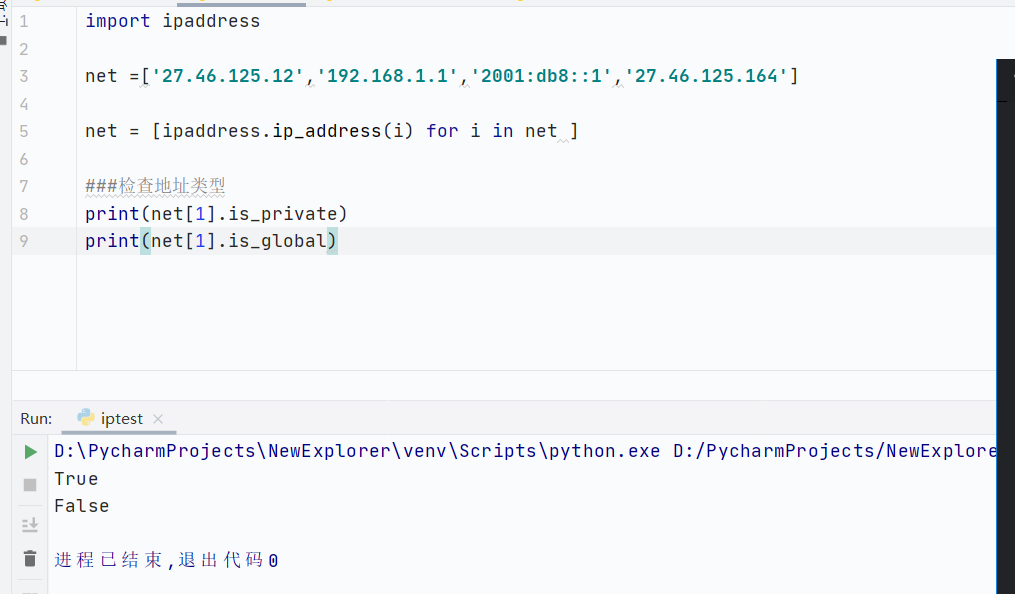Rerun iptest with the green play icon
The height and width of the screenshot is (594, 1015).
point(30,452)
